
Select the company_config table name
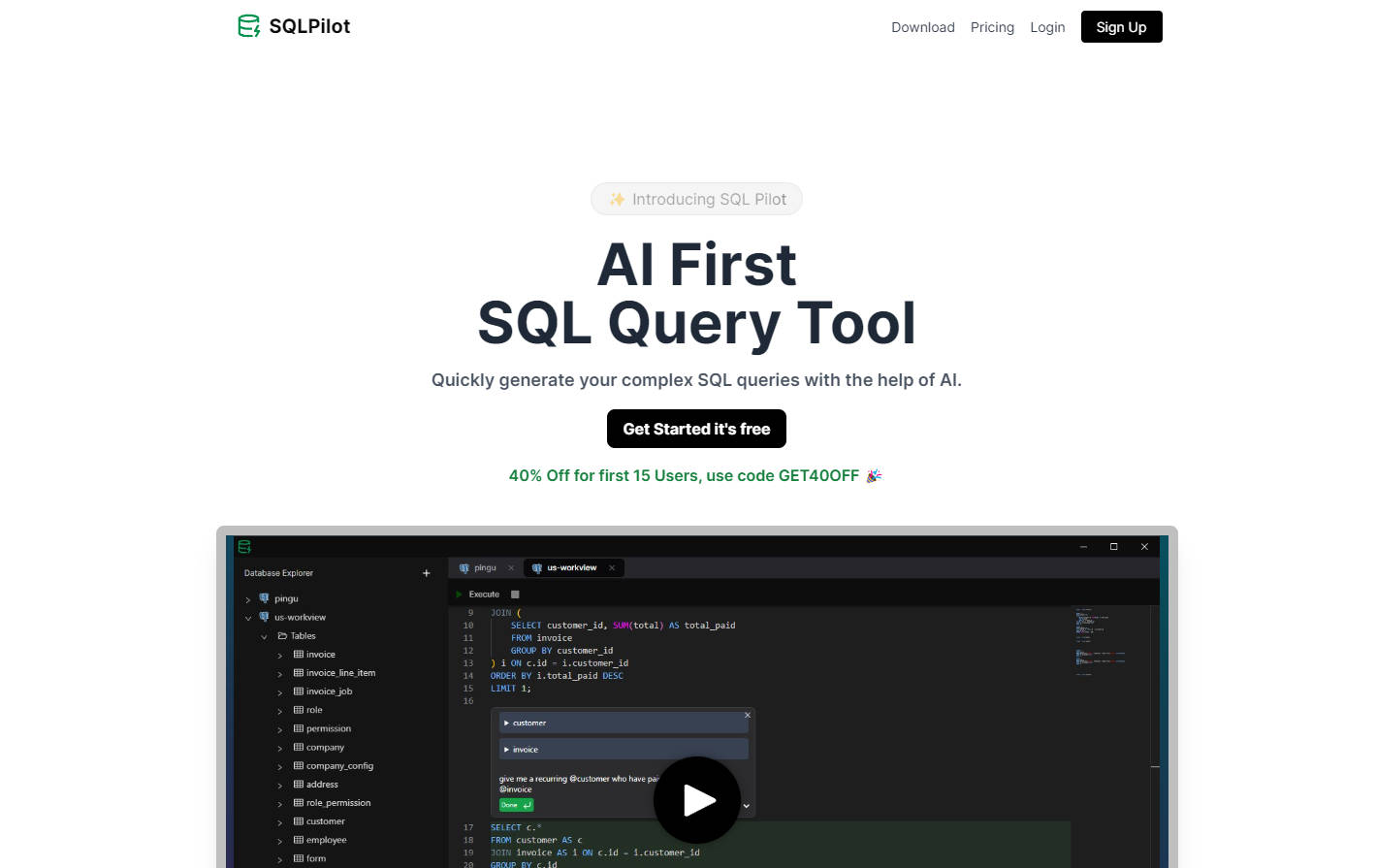[339, 766]
